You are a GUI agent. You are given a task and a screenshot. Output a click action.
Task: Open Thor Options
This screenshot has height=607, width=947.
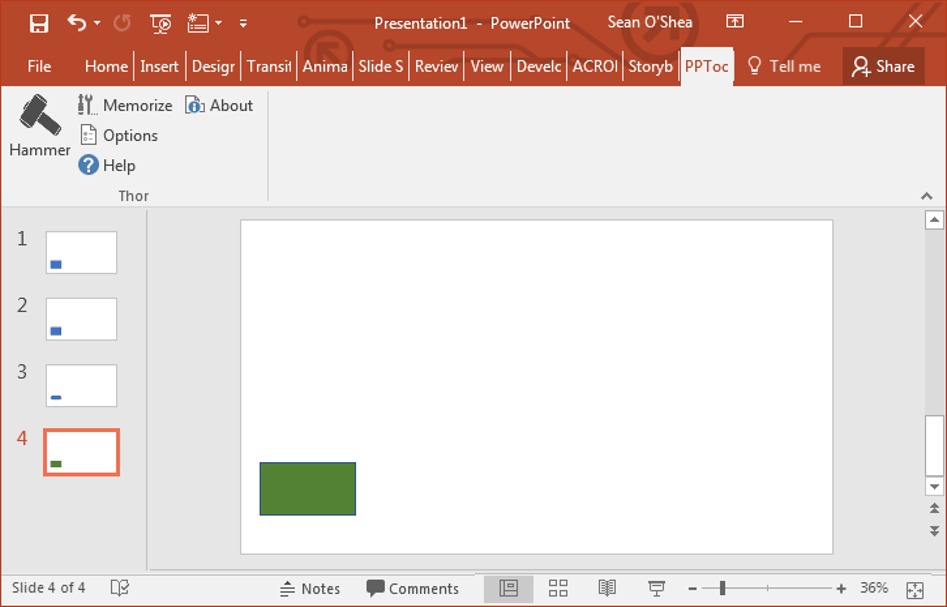tap(119, 135)
